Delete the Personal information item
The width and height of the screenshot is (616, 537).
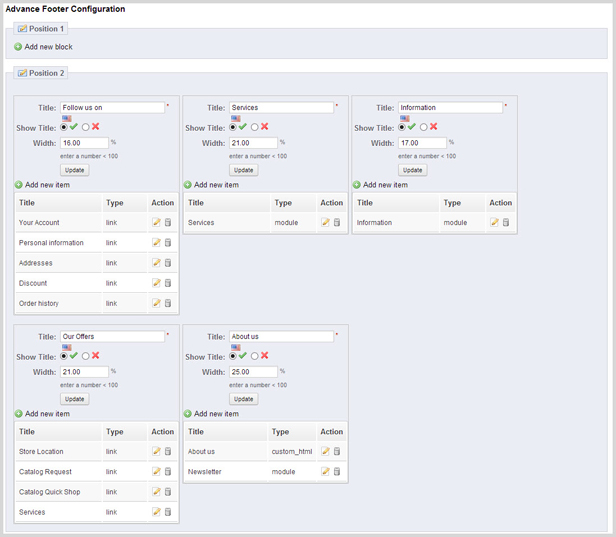click(168, 243)
